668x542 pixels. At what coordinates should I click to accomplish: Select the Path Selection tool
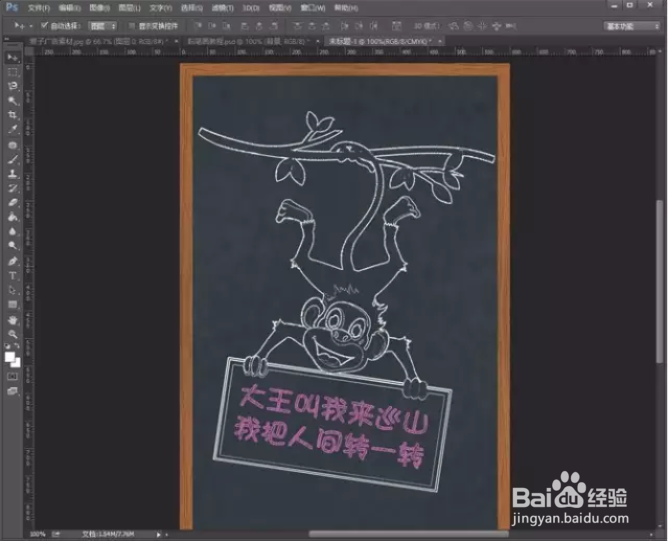(x=12, y=290)
